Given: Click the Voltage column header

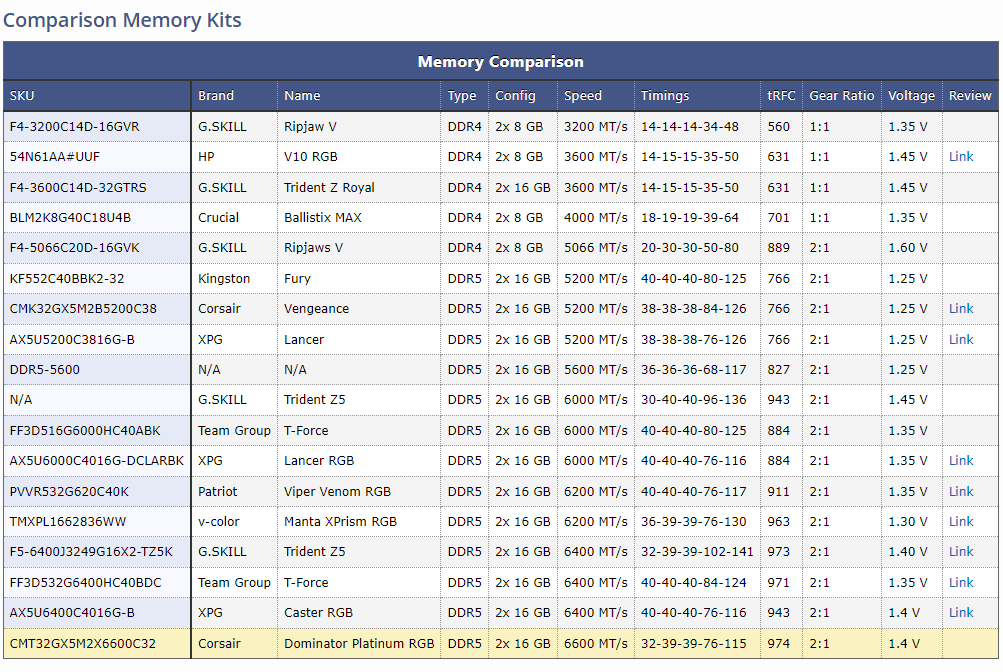Looking at the screenshot, I should (x=911, y=96).
